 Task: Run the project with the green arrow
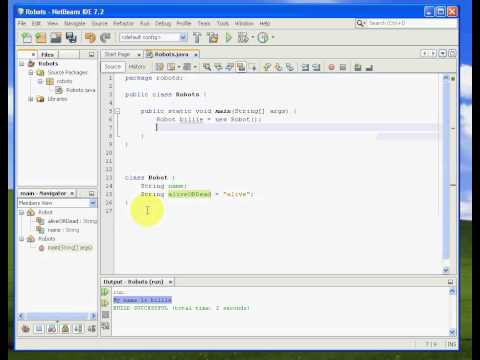pos(229,38)
